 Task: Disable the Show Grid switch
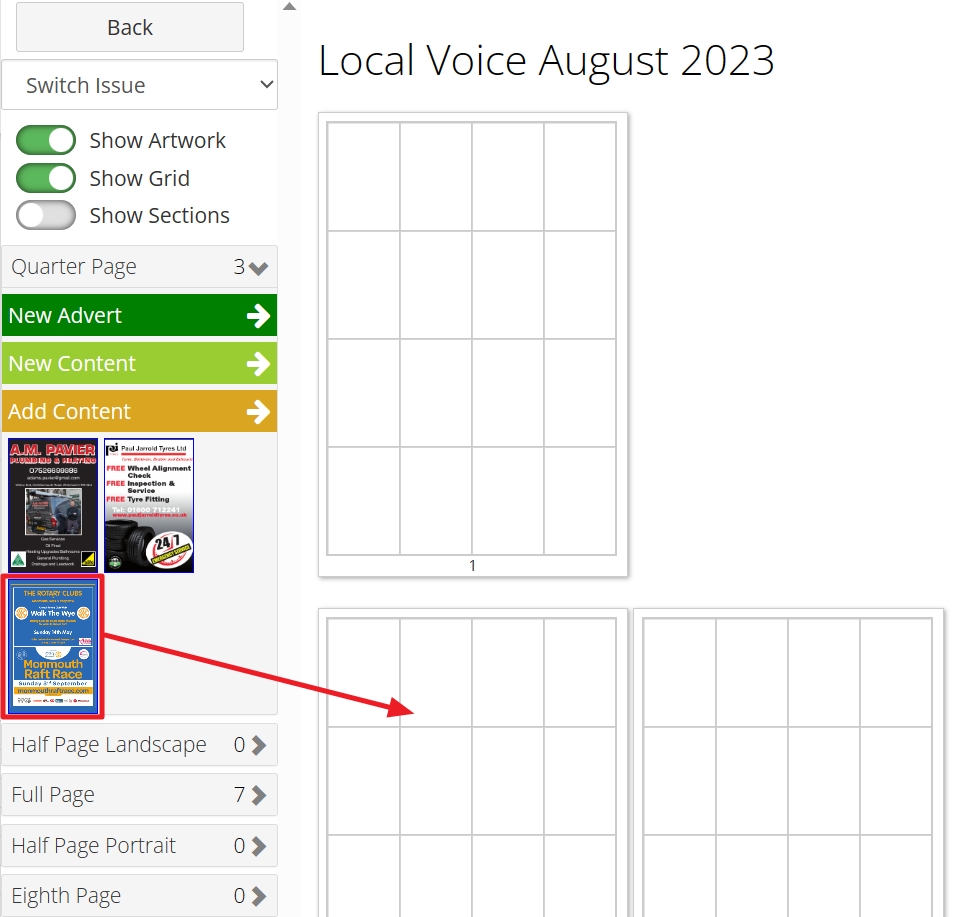click(x=46, y=178)
